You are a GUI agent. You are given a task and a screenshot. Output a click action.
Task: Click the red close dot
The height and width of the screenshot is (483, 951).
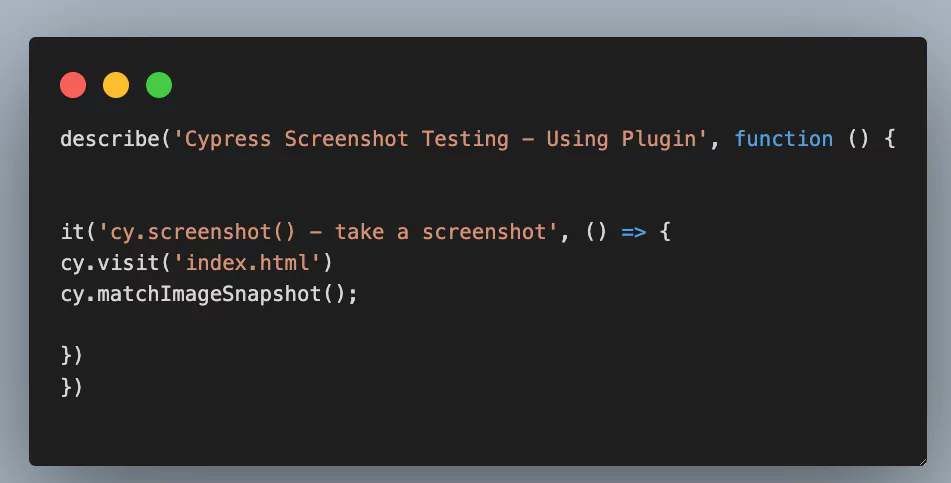click(x=73, y=86)
